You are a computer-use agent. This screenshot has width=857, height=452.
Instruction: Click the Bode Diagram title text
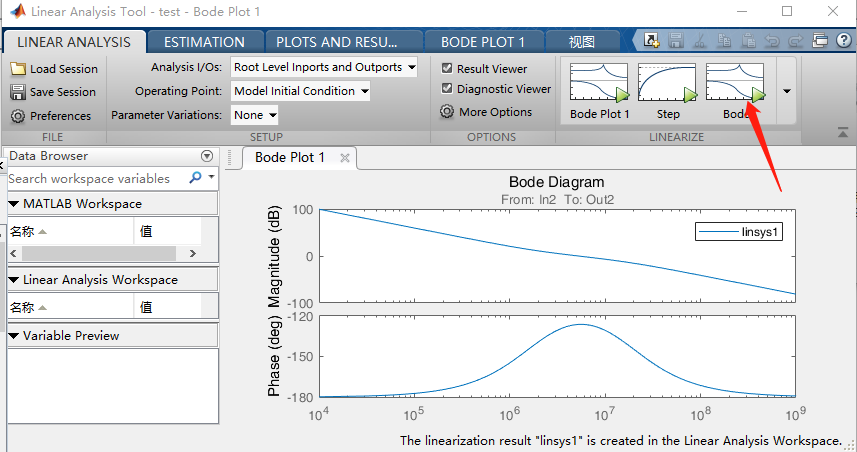coord(556,182)
